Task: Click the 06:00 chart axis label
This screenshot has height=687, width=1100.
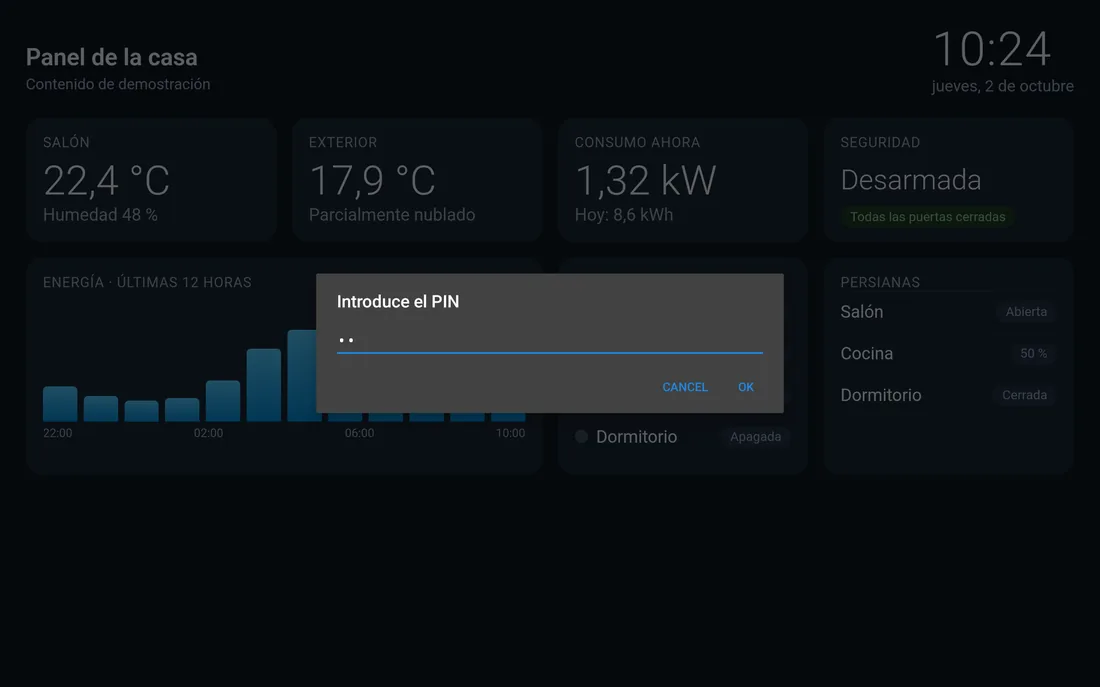Action: [x=359, y=433]
